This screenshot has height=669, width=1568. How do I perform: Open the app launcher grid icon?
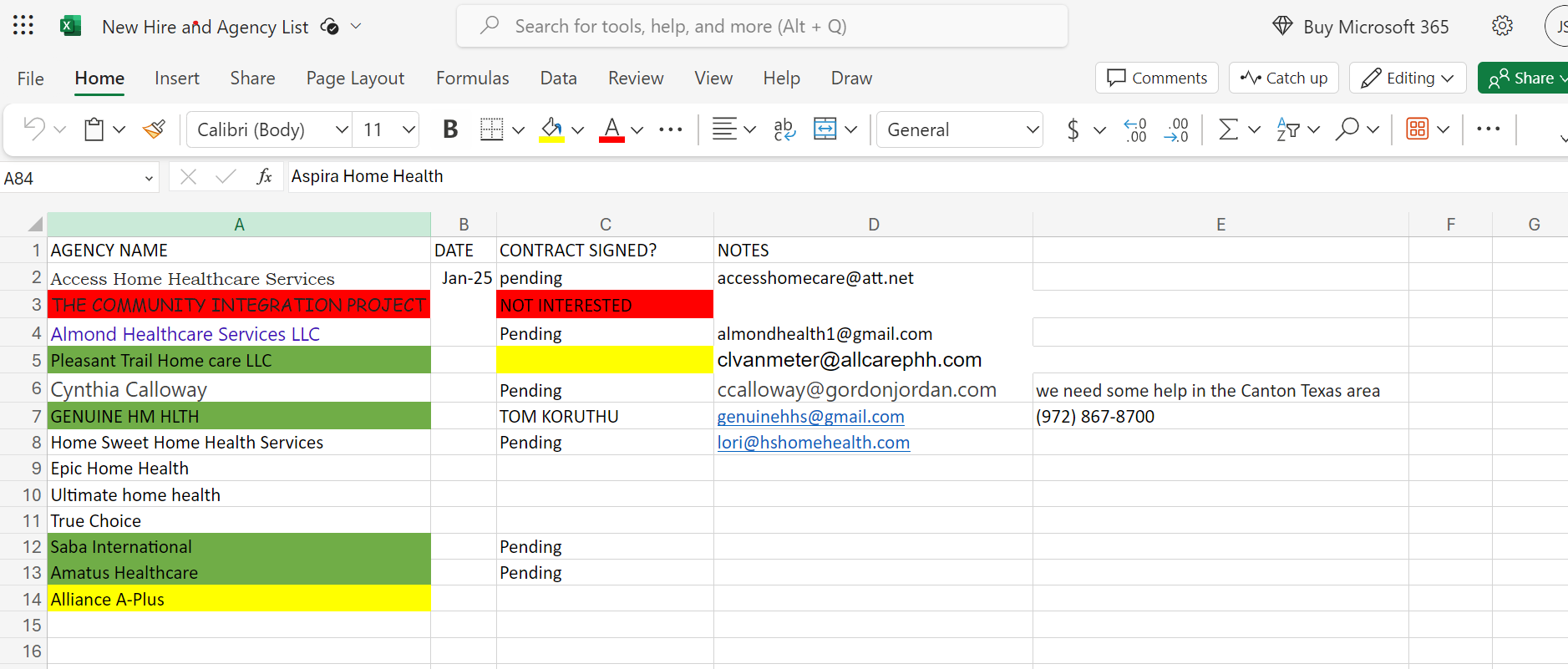[23, 26]
